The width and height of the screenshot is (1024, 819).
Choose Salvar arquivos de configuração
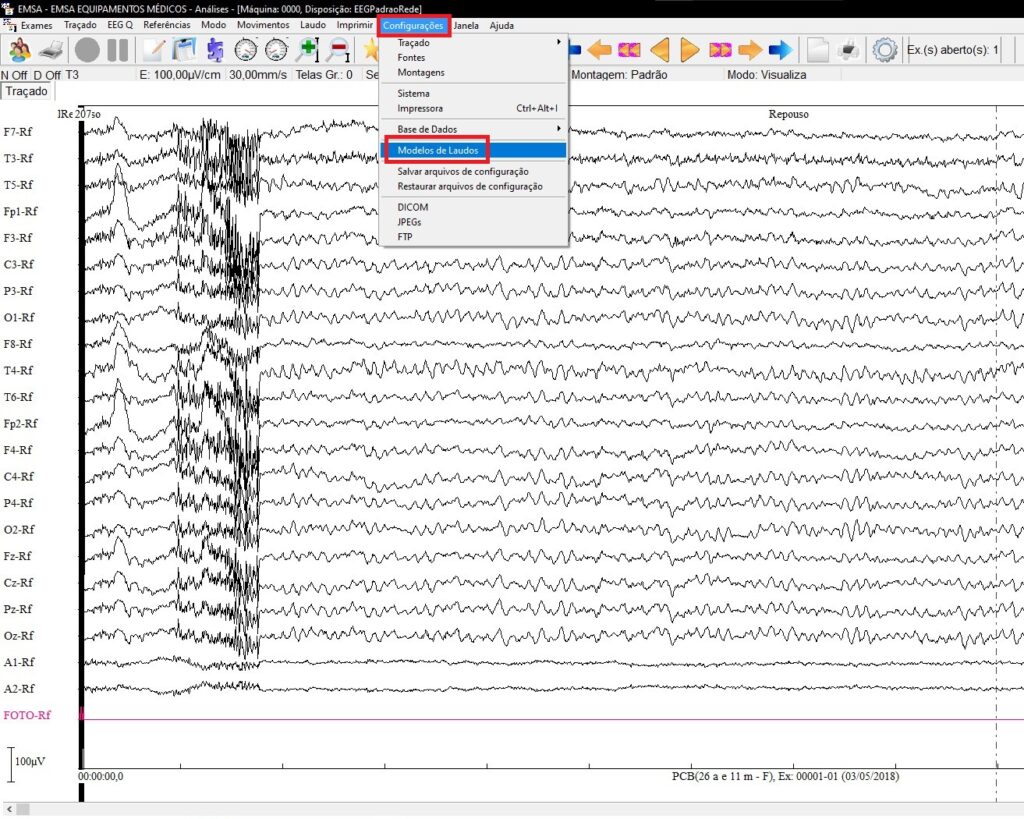coord(462,172)
